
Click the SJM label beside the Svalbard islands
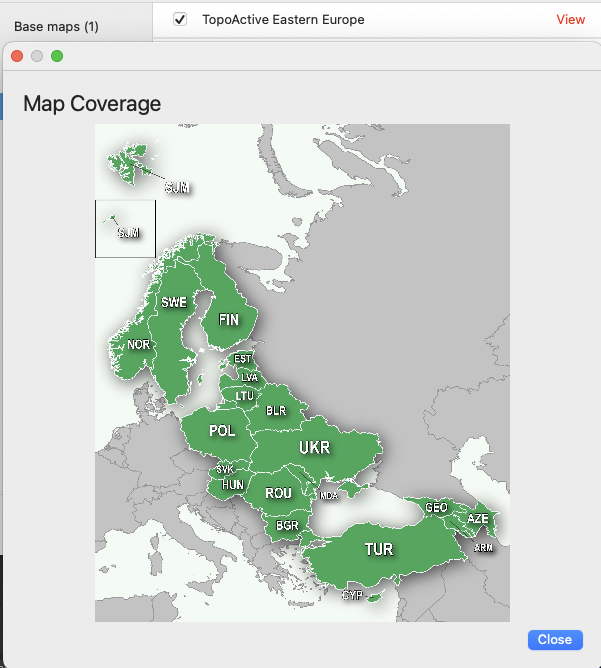177,187
